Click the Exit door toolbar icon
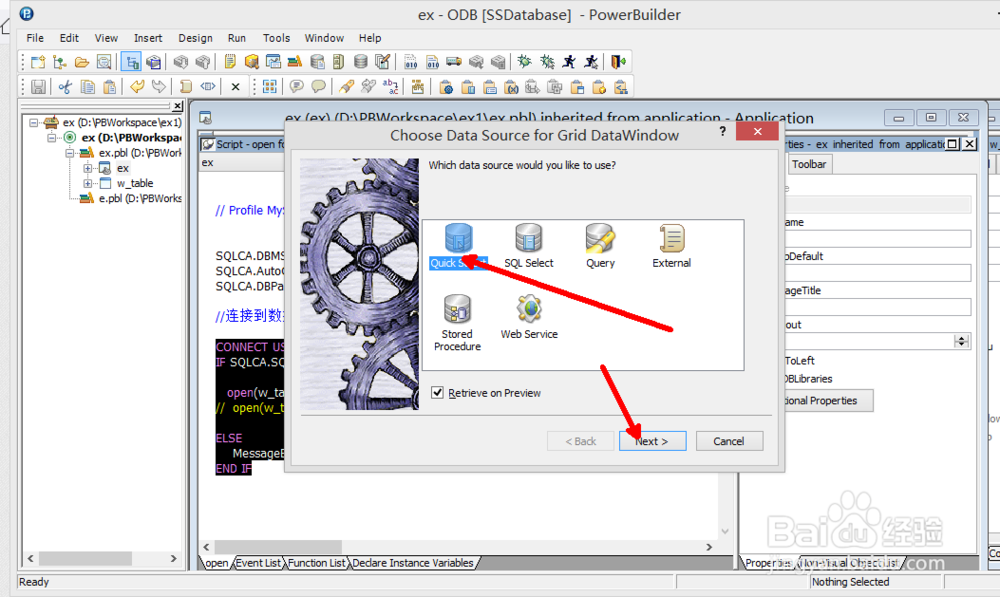The height and width of the screenshot is (597, 1000). [618, 62]
